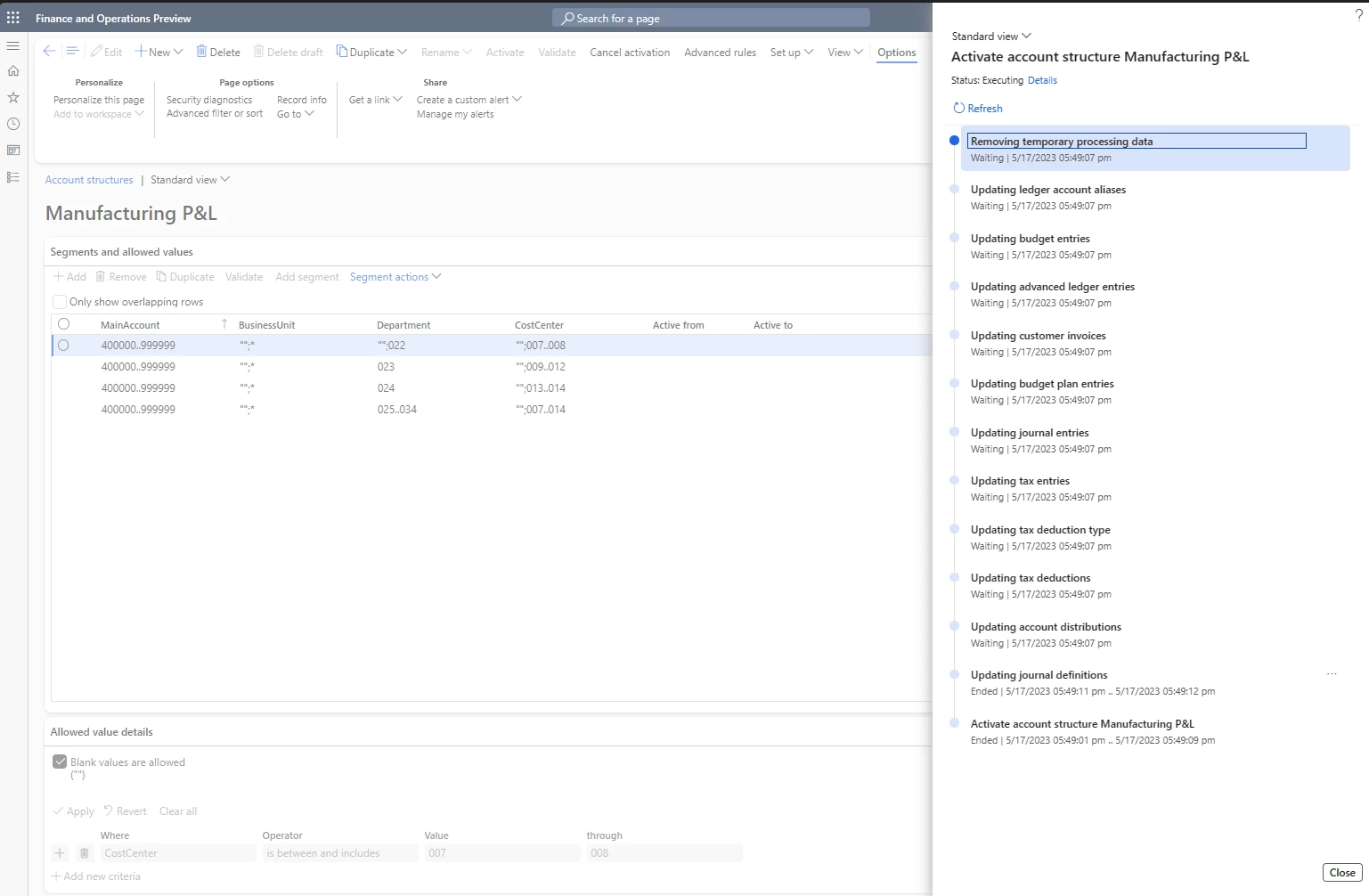Screen dimensions: 1369x896
Task: Click the Value field containing 007
Action: [501, 852]
